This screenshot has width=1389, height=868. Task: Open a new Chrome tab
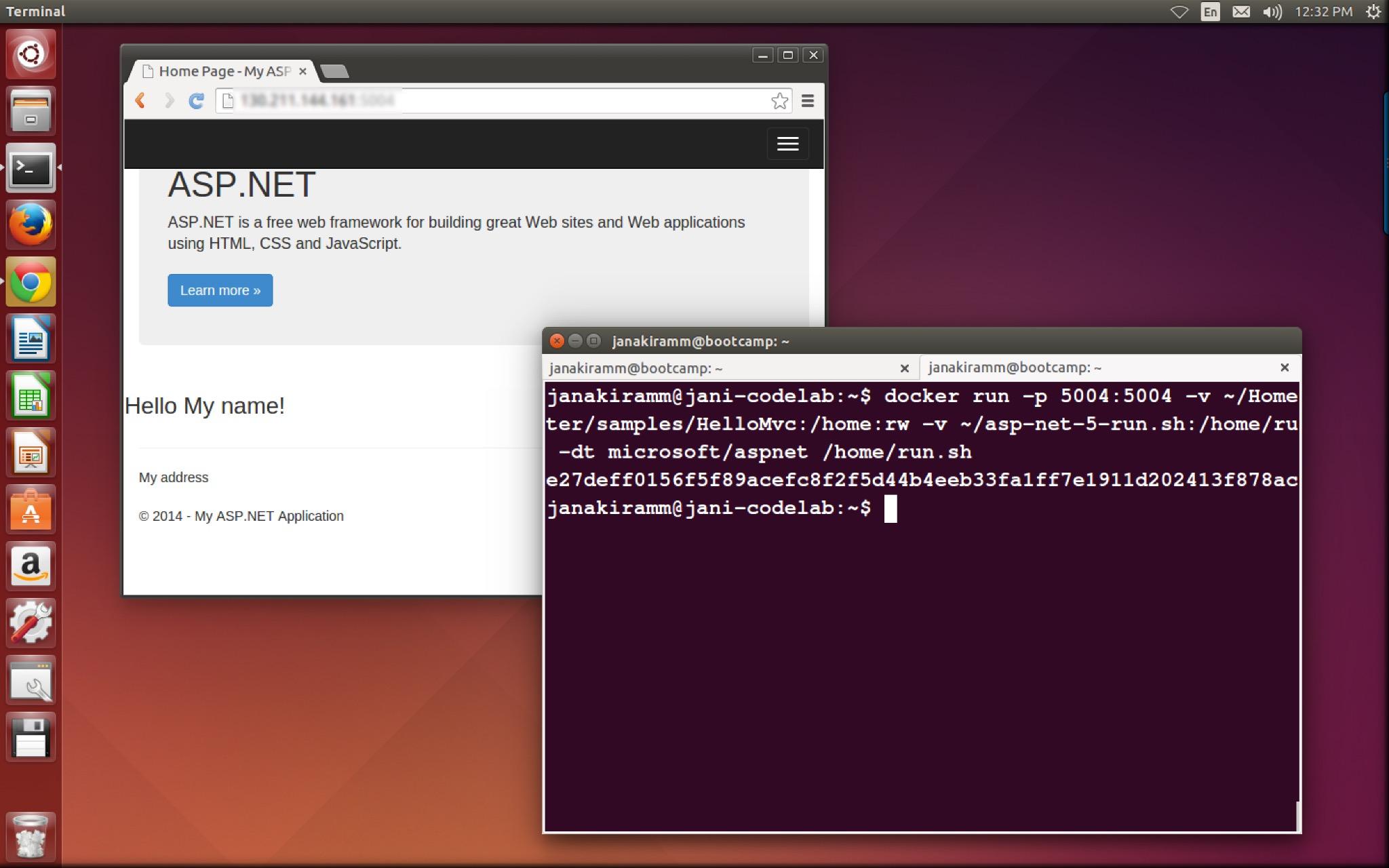[334, 71]
